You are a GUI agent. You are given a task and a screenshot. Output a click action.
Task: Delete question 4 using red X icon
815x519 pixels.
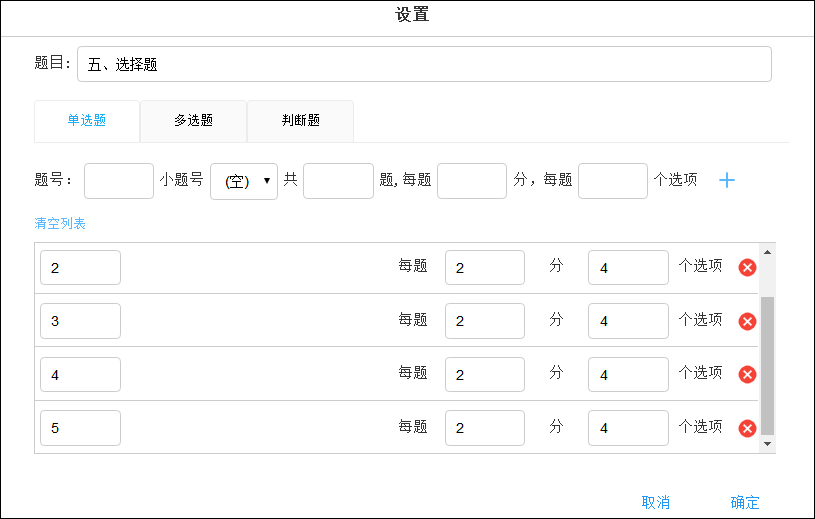pyautogui.click(x=747, y=374)
